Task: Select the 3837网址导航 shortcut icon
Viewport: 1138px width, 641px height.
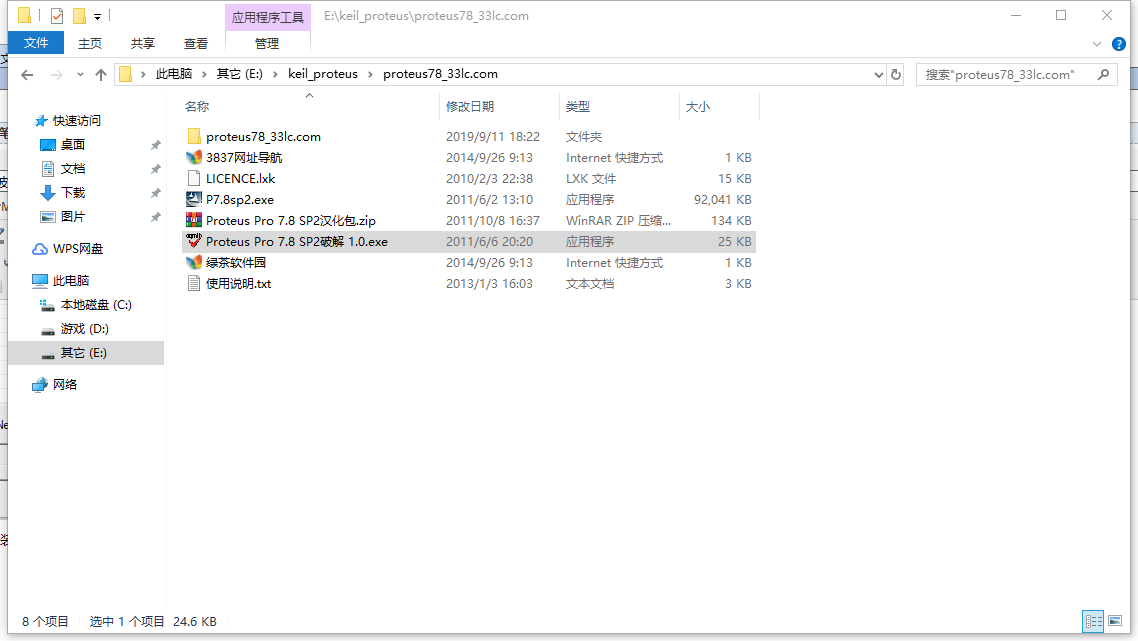Action: point(194,158)
